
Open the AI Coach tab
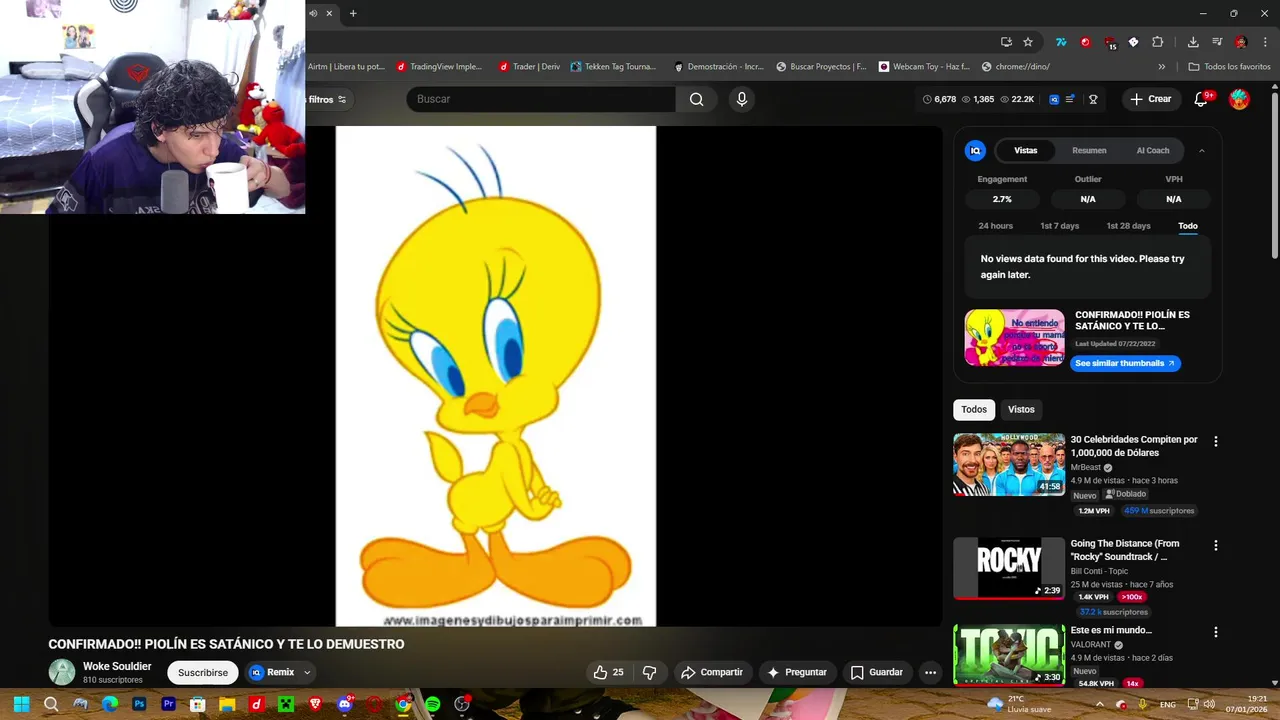(1152, 150)
